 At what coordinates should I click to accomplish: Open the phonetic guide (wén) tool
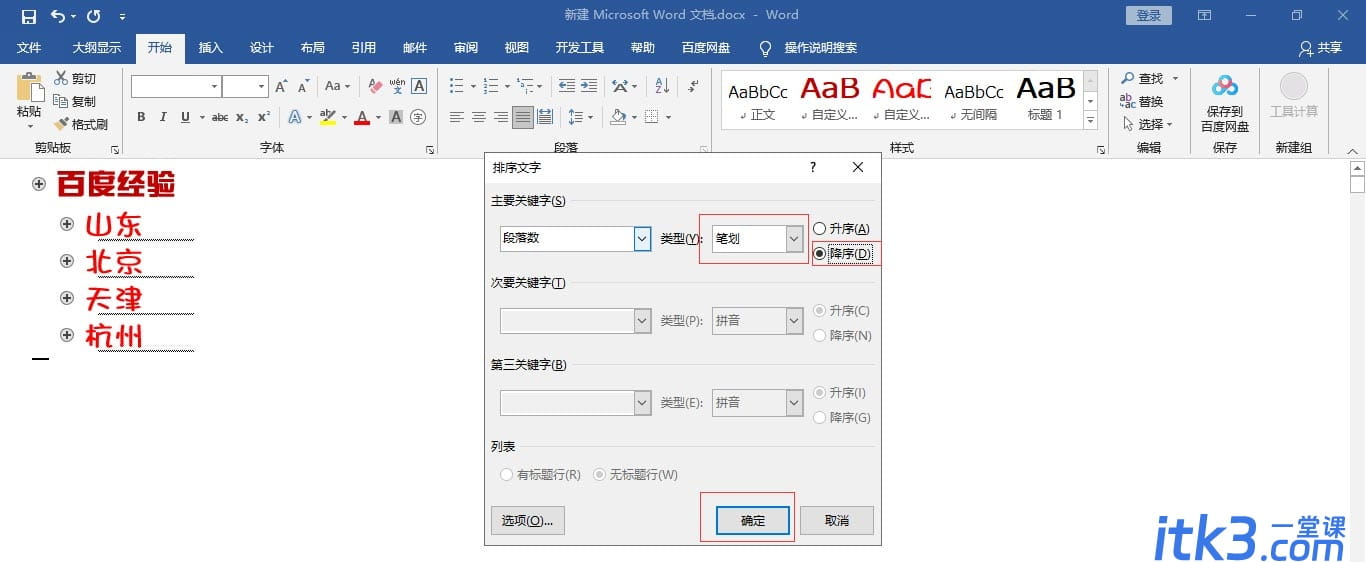(x=397, y=87)
